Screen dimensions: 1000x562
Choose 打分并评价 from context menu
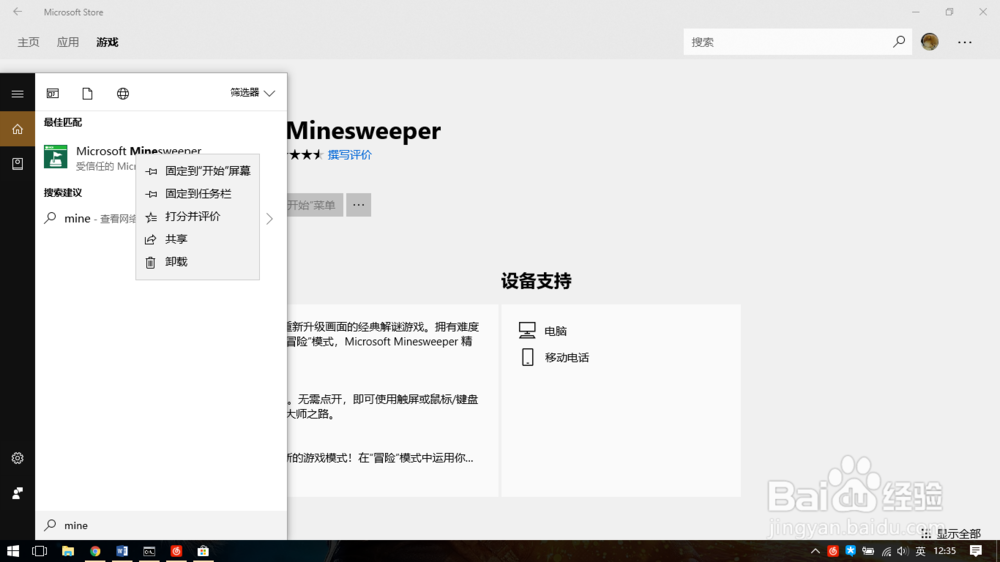(x=198, y=216)
